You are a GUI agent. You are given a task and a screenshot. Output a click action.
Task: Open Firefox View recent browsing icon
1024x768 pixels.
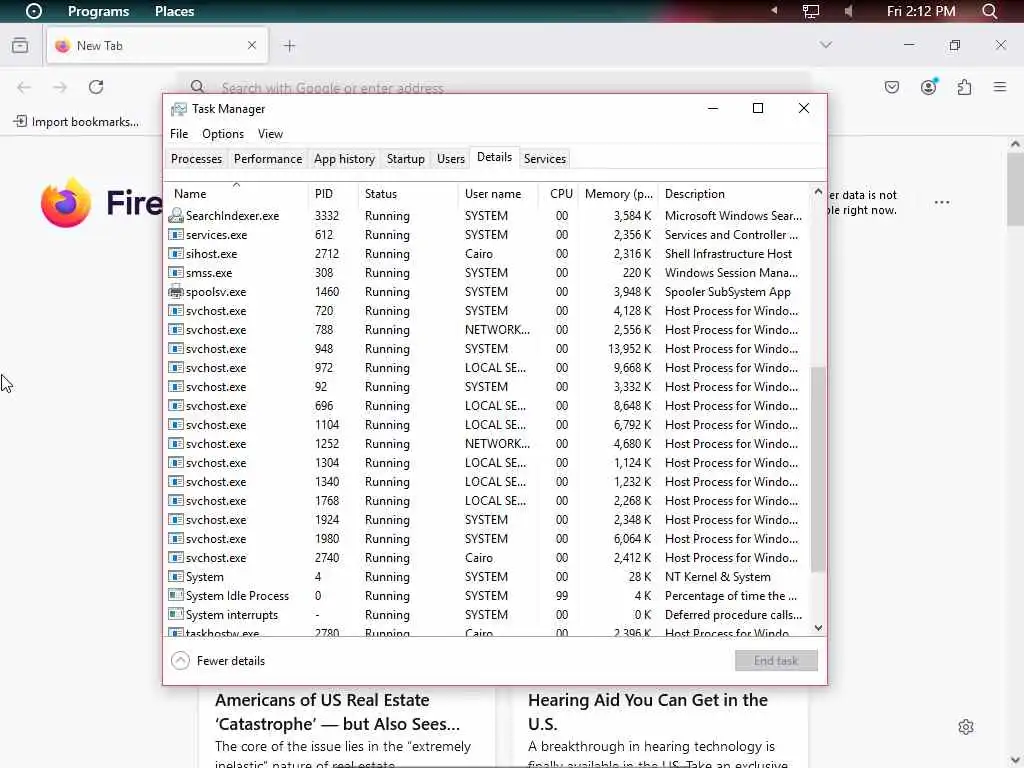20,45
